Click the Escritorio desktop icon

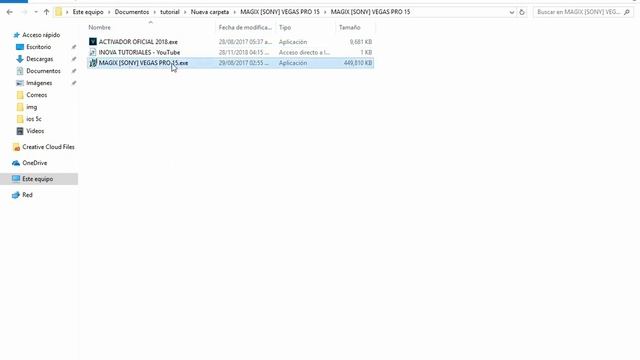[x=20, y=47]
